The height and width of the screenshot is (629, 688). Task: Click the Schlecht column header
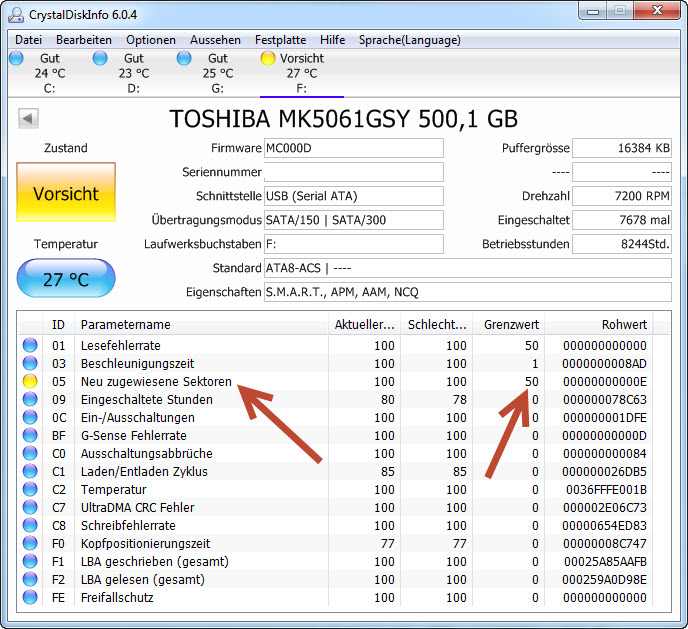click(x=437, y=325)
